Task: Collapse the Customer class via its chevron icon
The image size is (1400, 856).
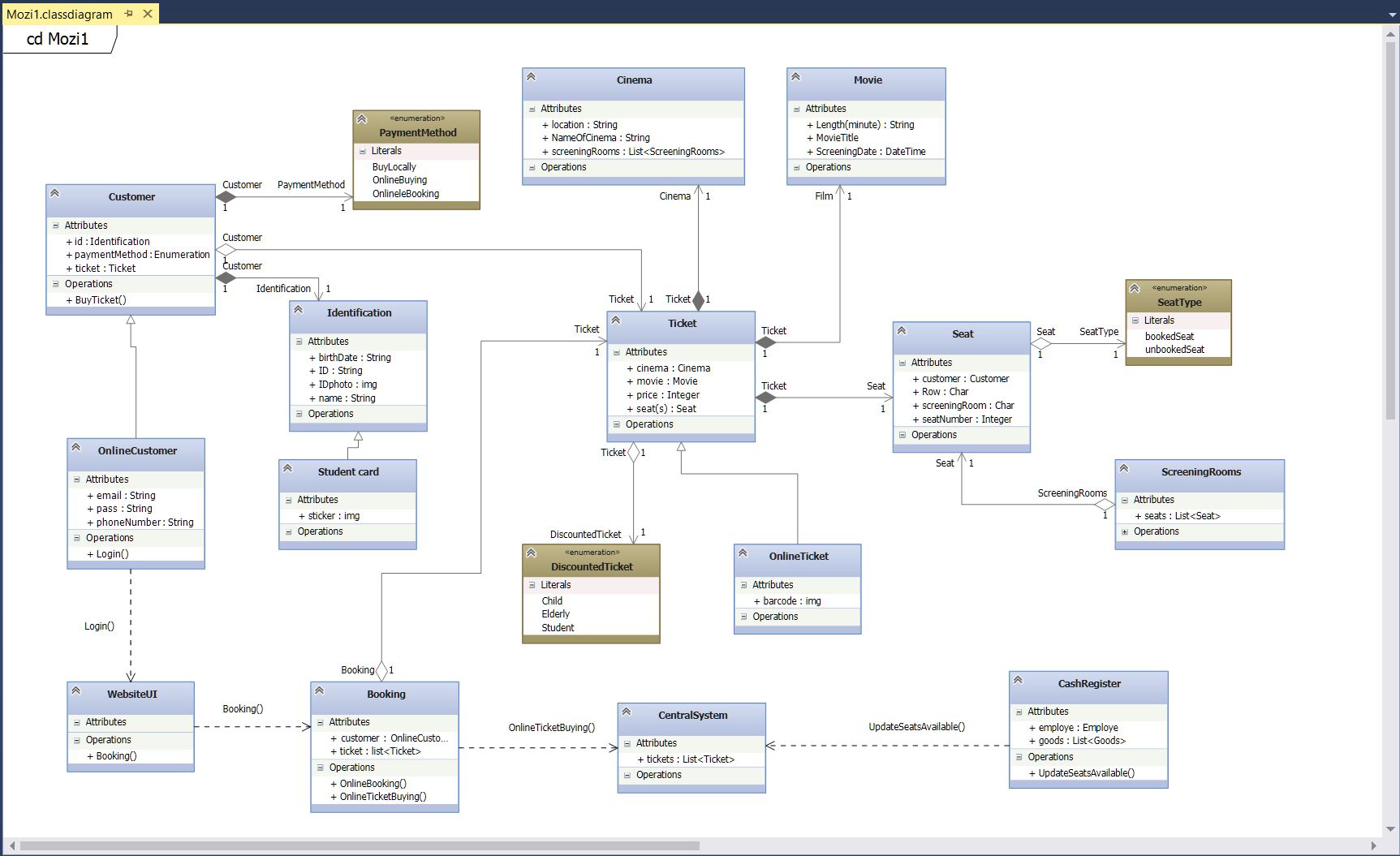Action: [55, 192]
